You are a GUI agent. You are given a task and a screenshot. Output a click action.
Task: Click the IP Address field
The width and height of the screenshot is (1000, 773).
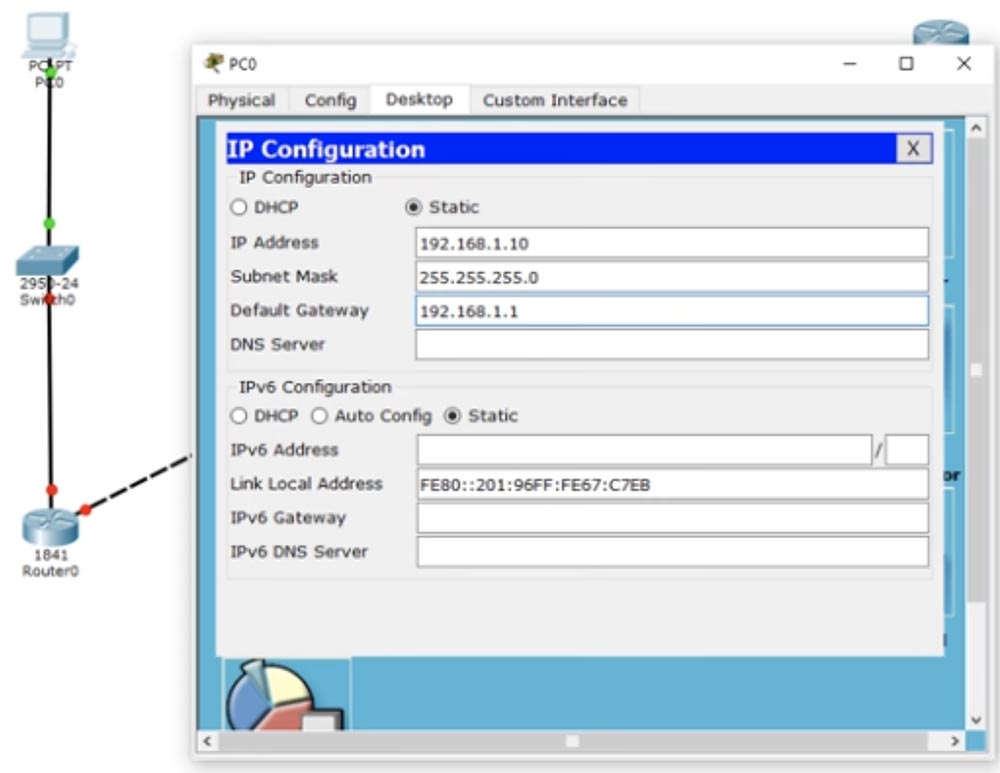pos(672,243)
